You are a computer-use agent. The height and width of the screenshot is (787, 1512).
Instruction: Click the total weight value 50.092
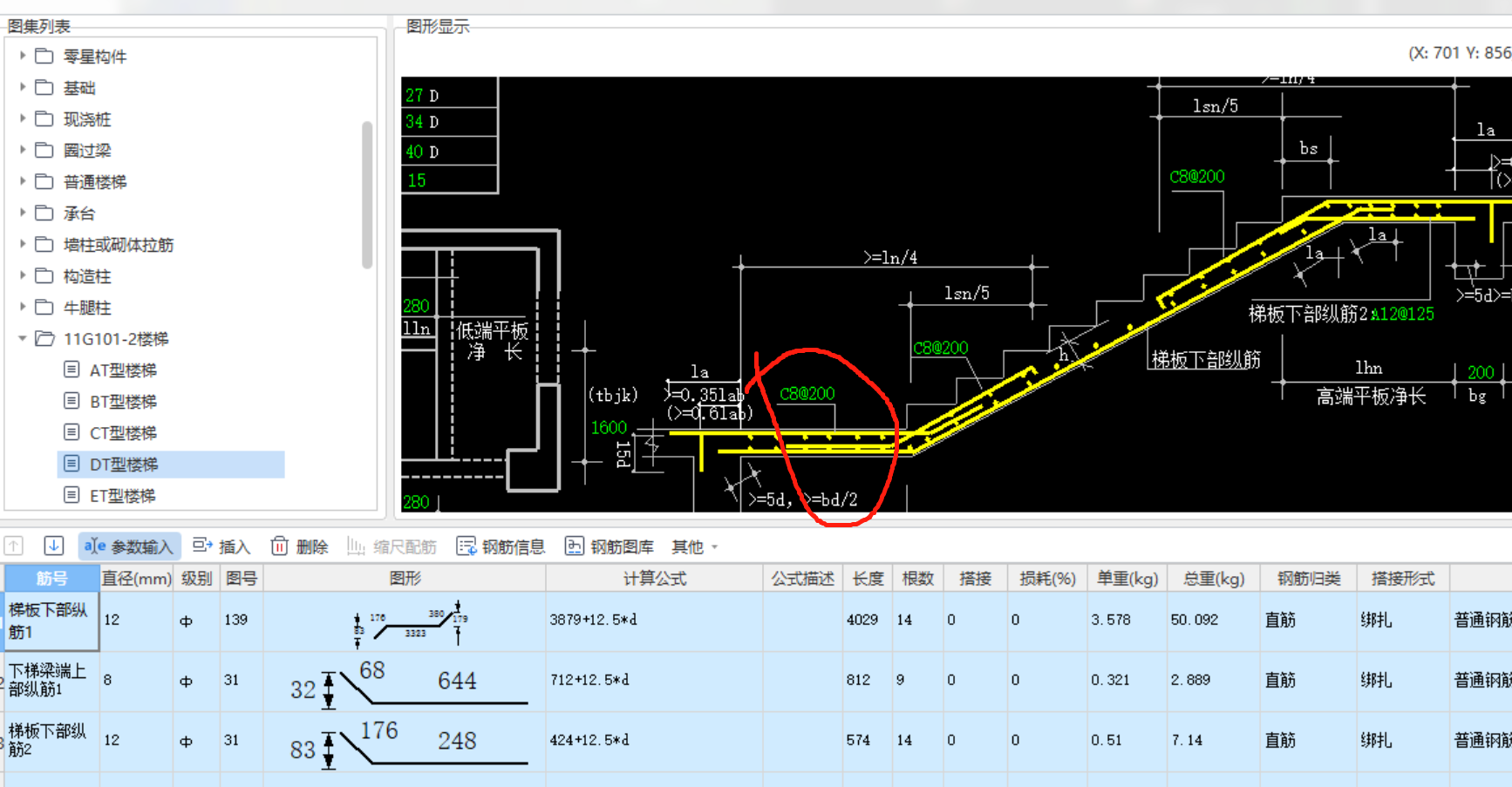tap(1194, 620)
